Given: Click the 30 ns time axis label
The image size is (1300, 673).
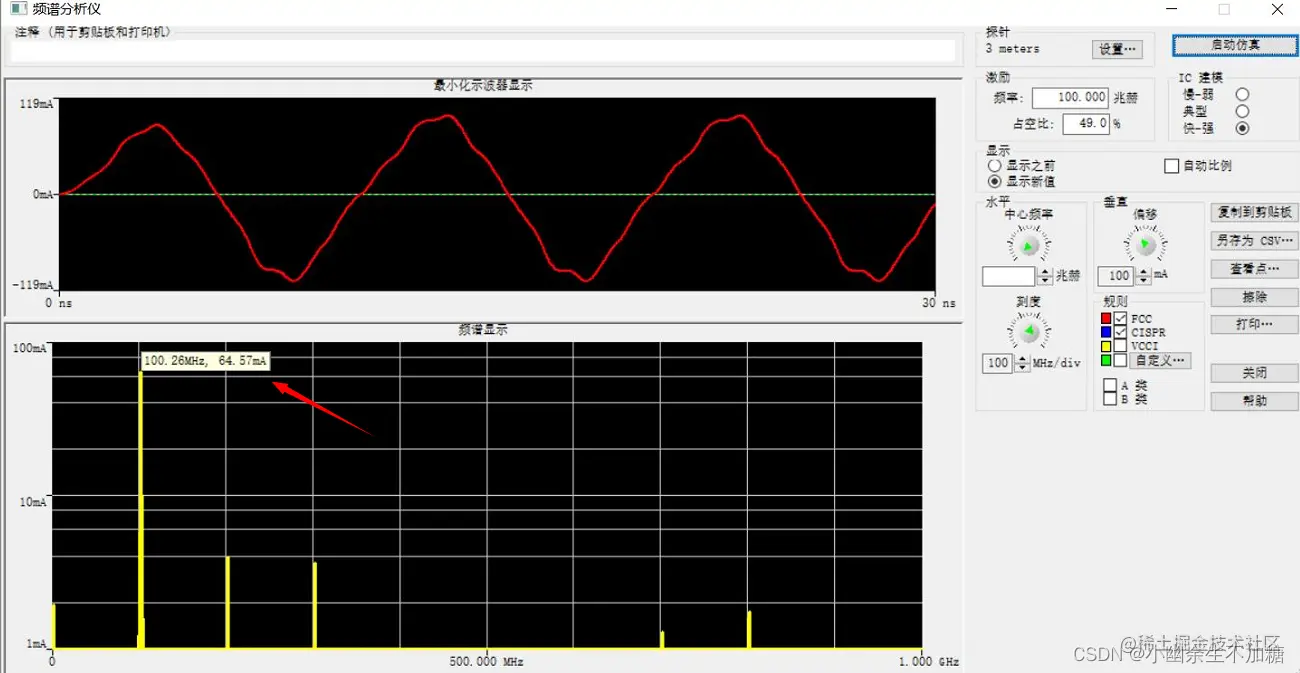Looking at the screenshot, I should (x=938, y=303).
